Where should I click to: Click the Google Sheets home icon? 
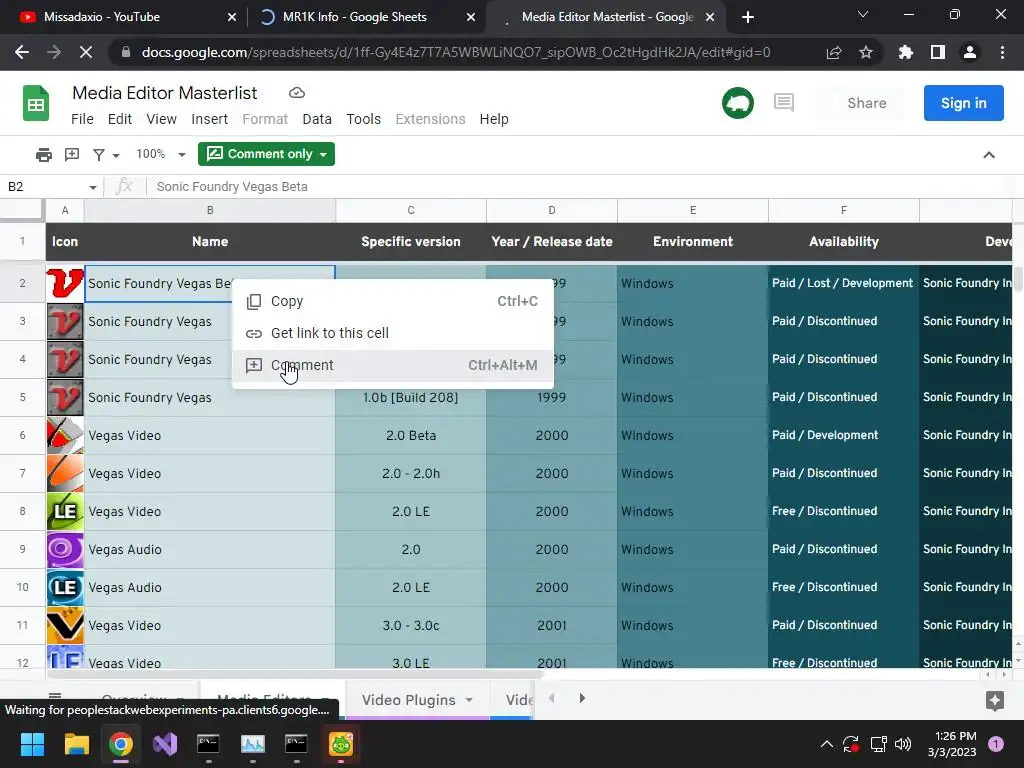(36, 103)
